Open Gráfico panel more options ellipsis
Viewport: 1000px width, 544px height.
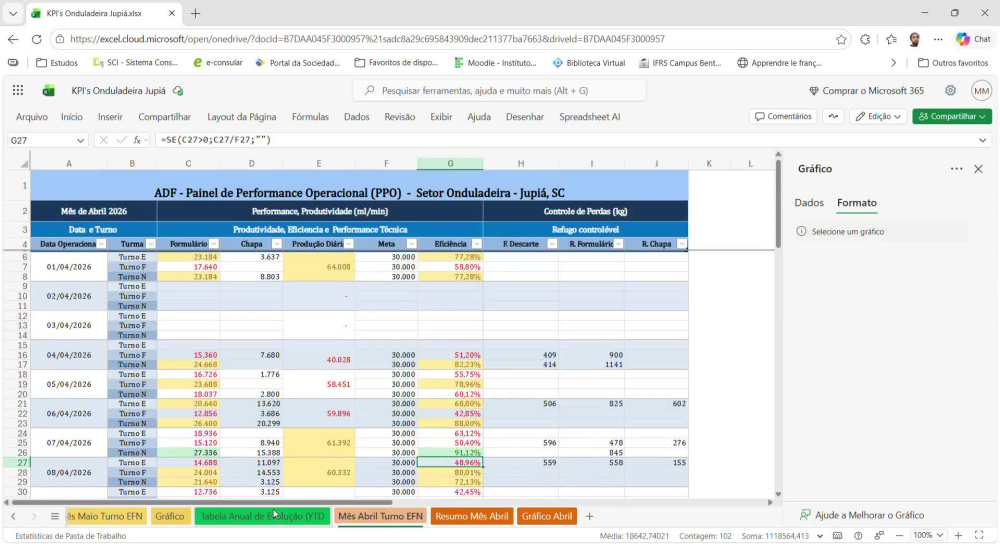coord(956,169)
